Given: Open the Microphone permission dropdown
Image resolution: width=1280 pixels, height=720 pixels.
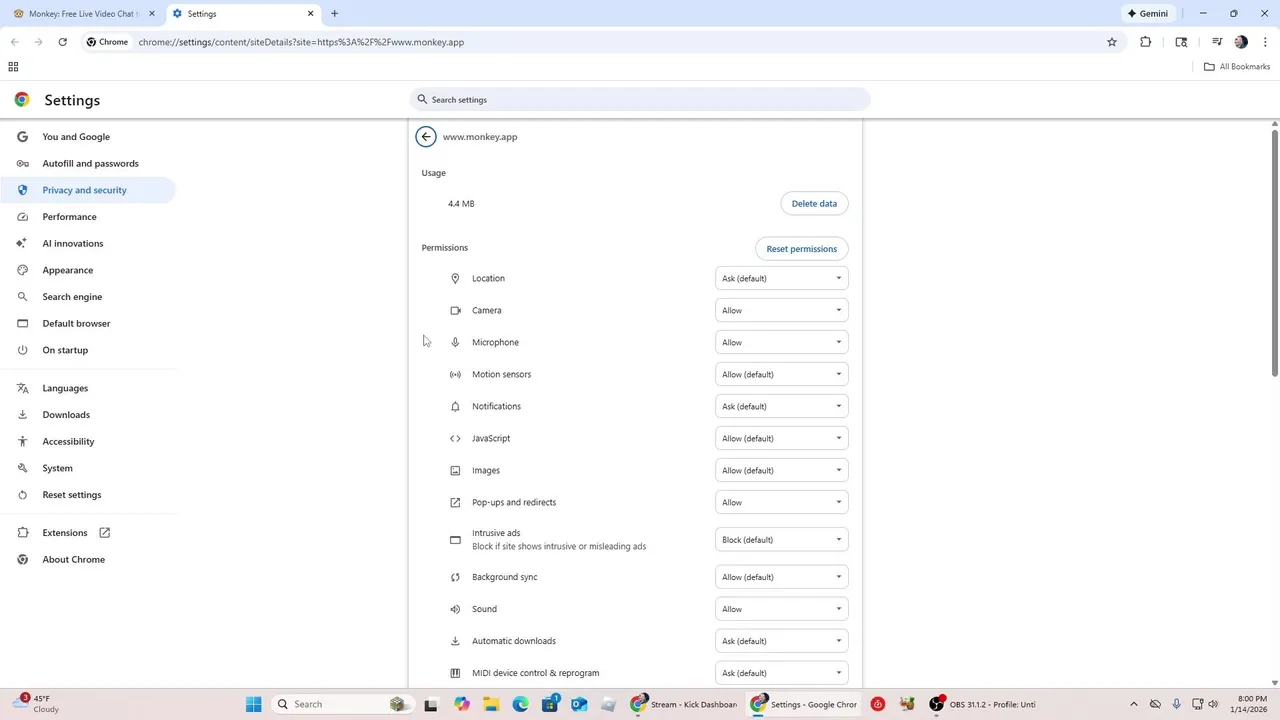Looking at the screenshot, I should [x=782, y=342].
